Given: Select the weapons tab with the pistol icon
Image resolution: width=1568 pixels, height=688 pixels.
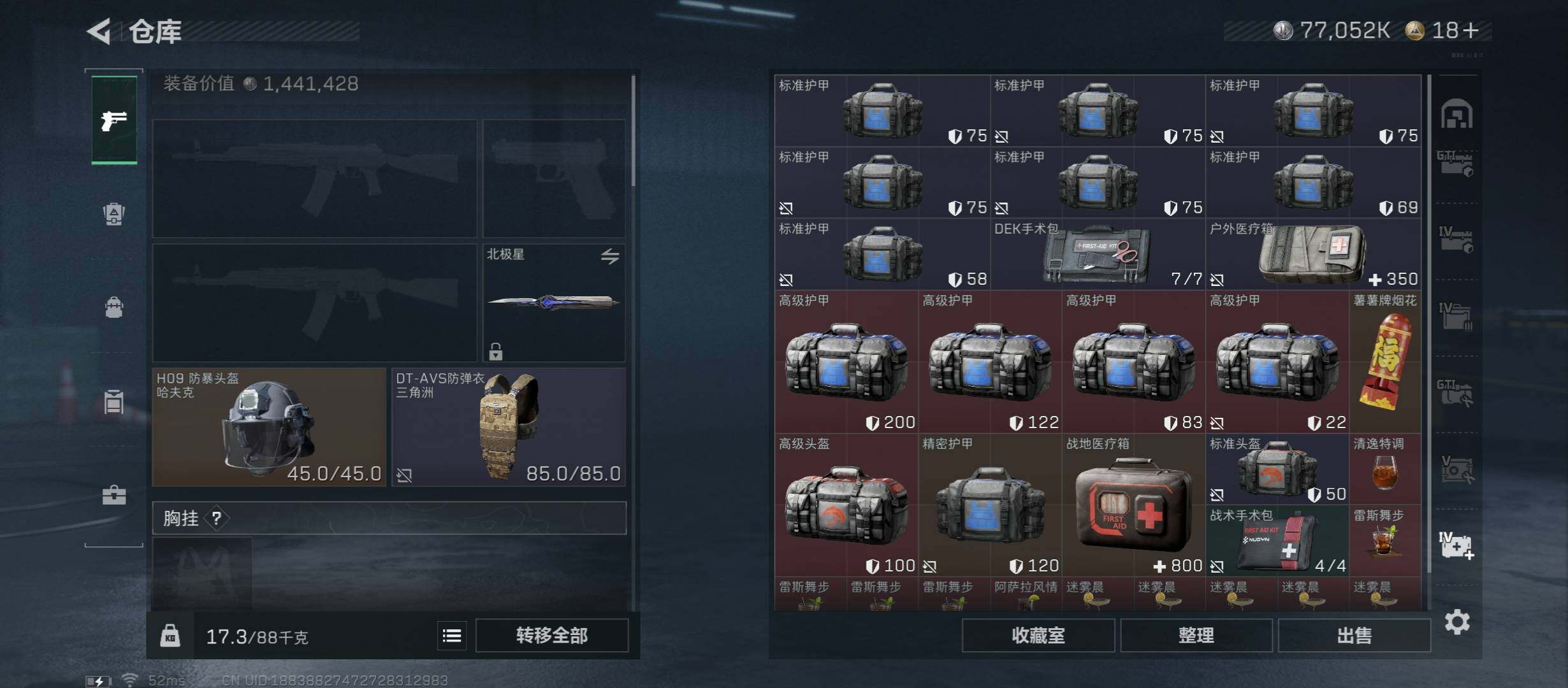Looking at the screenshot, I should coord(114,120).
